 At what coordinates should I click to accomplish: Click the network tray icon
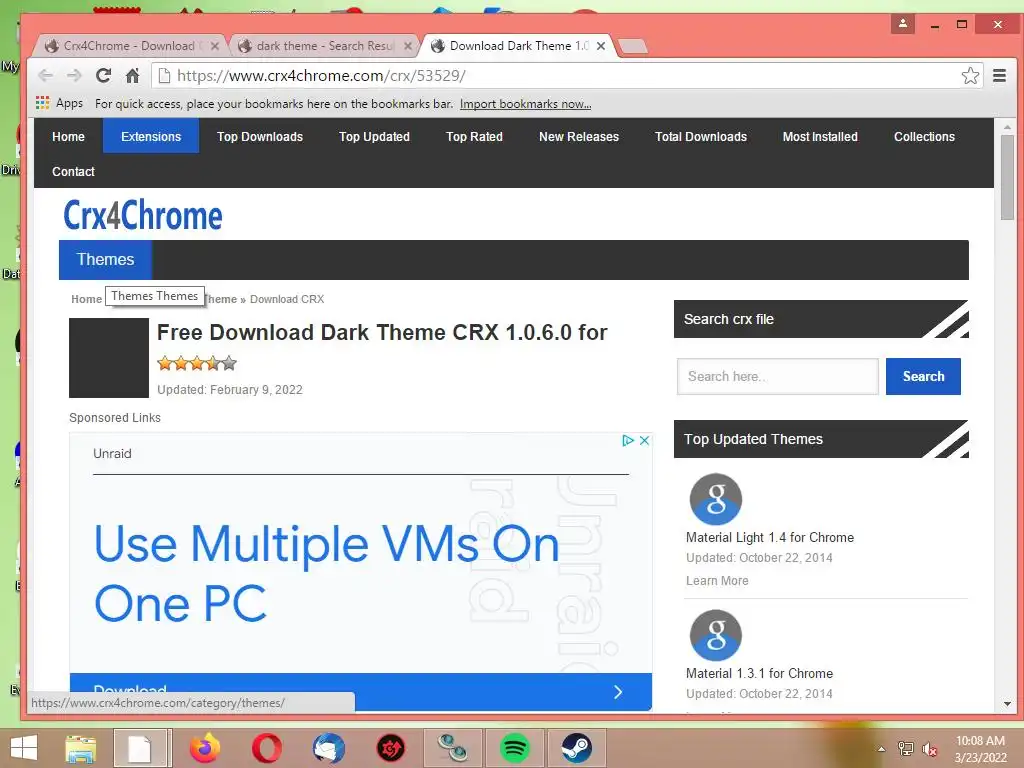pyautogui.click(x=906, y=749)
